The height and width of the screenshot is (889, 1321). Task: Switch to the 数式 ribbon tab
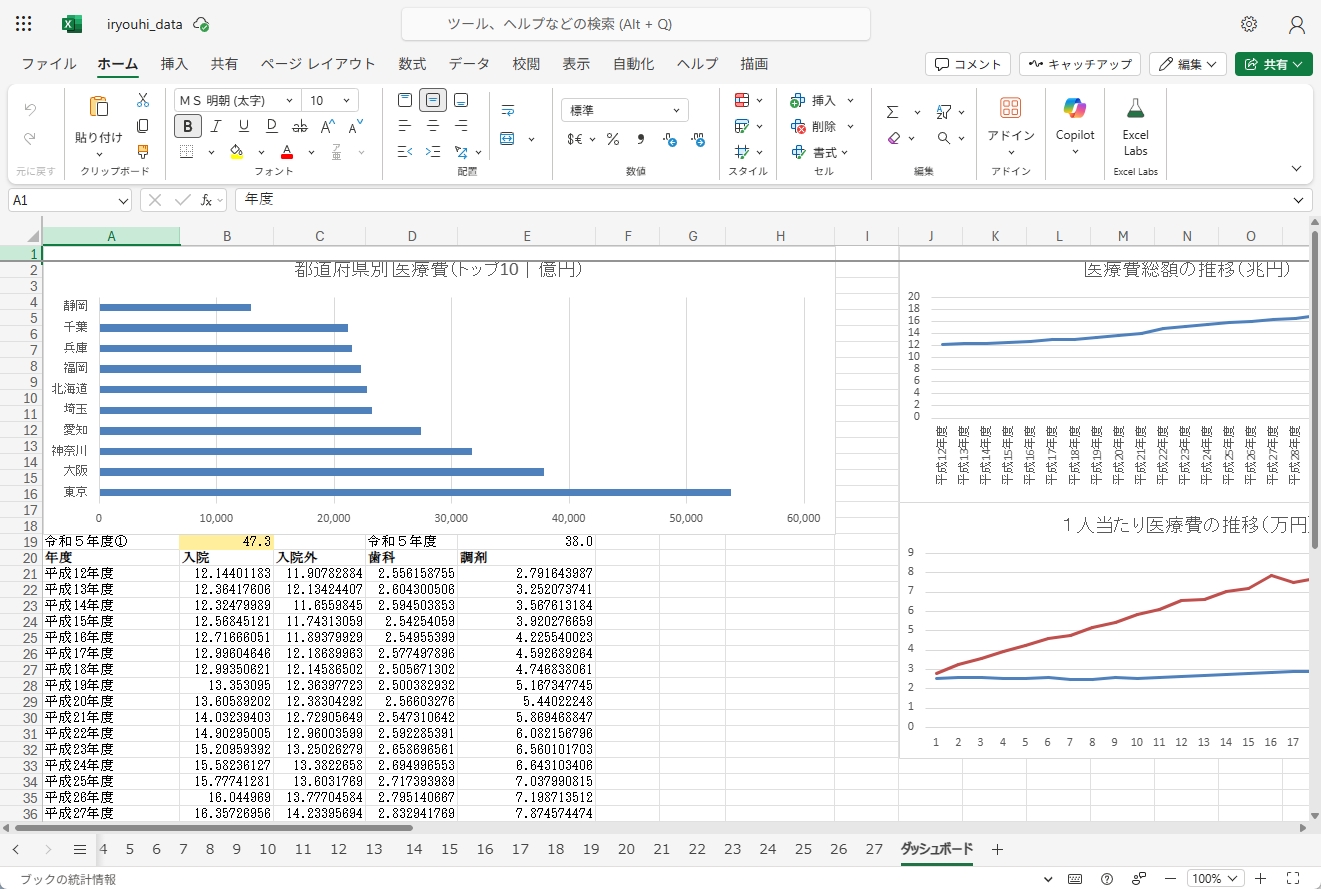point(412,64)
